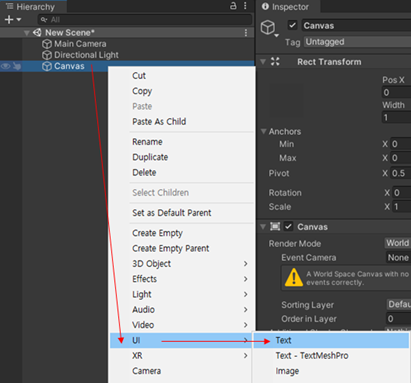
Task: Open the GameObject icon picker cube
Action: pos(269,28)
